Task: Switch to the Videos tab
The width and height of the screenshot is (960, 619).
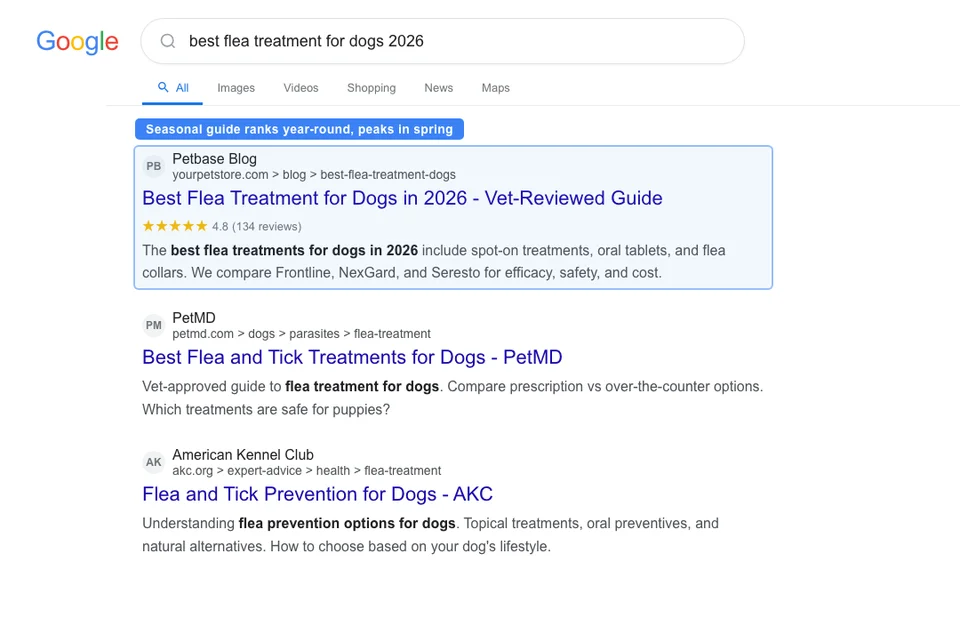Action: coord(300,88)
